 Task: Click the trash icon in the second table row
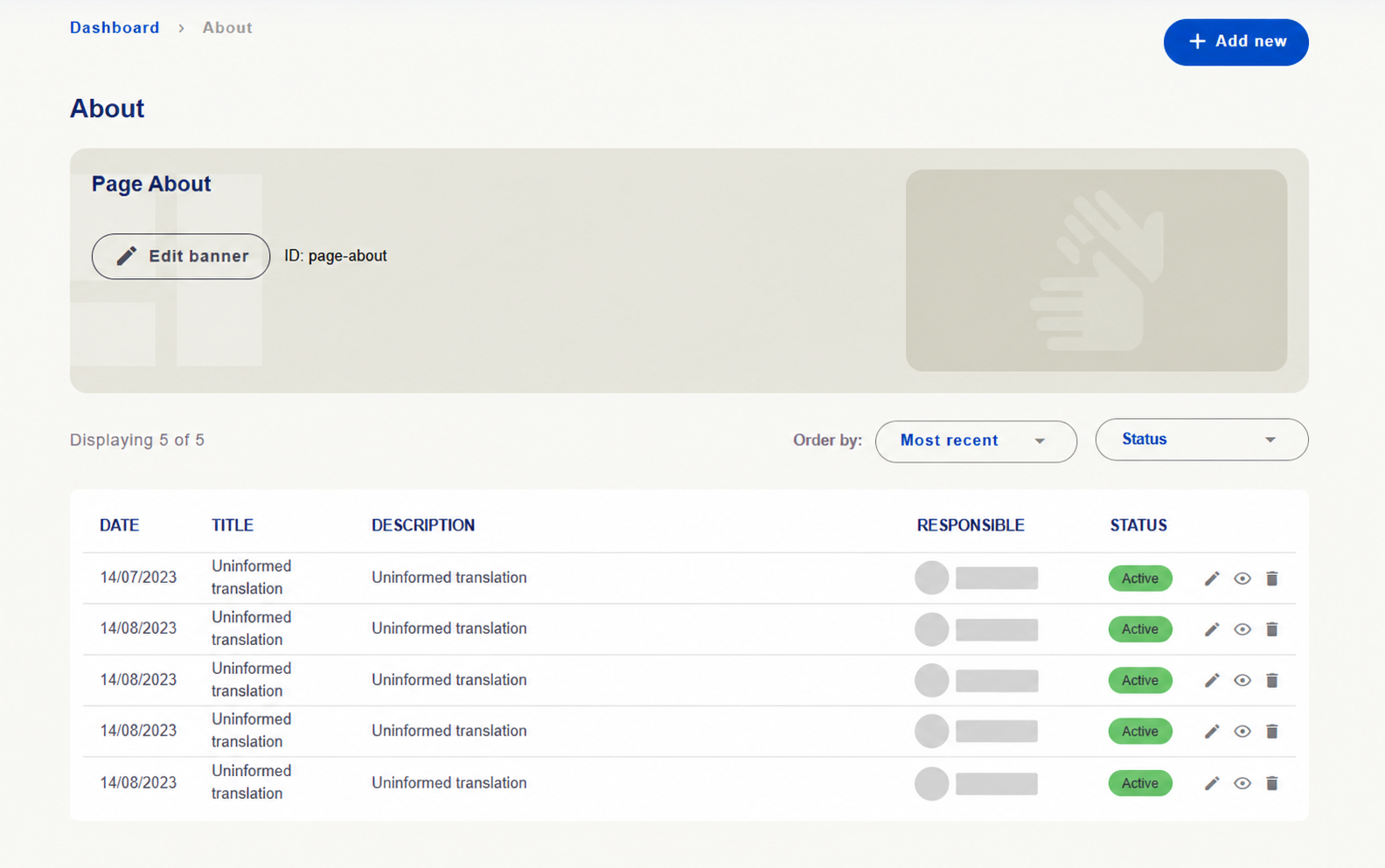(1271, 629)
